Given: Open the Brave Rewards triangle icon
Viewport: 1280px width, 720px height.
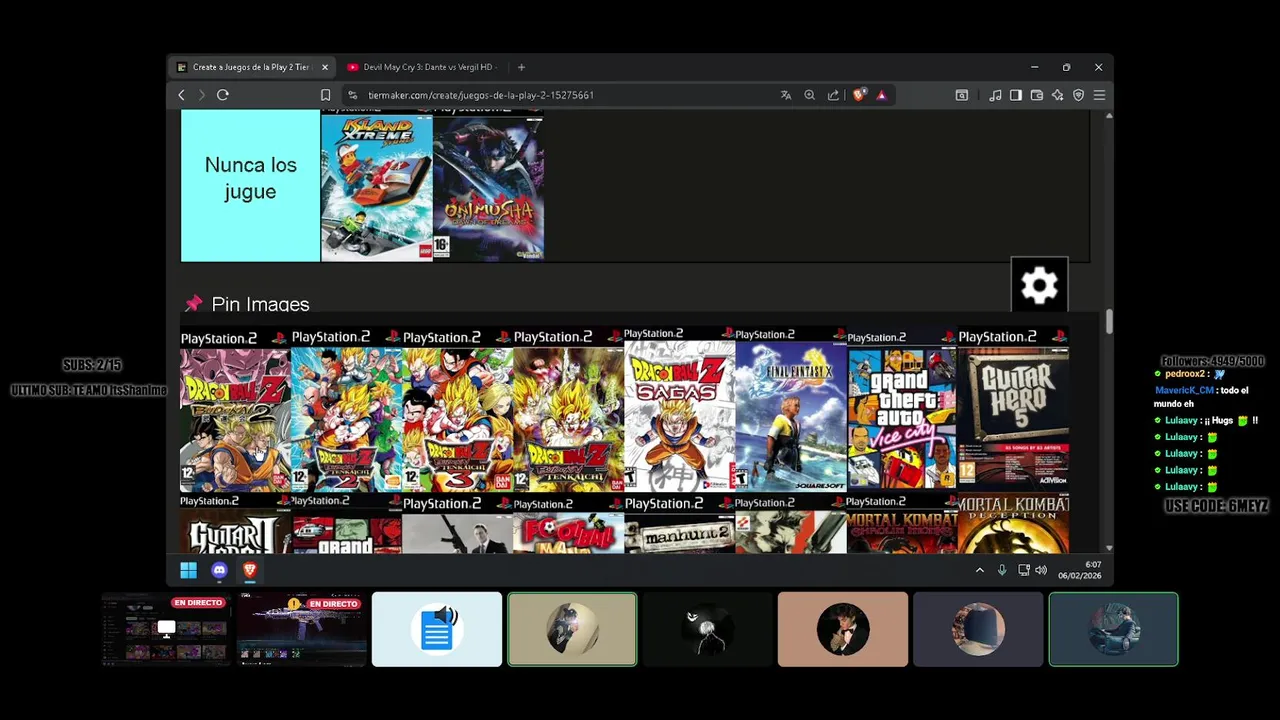Looking at the screenshot, I should coord(881,95).
